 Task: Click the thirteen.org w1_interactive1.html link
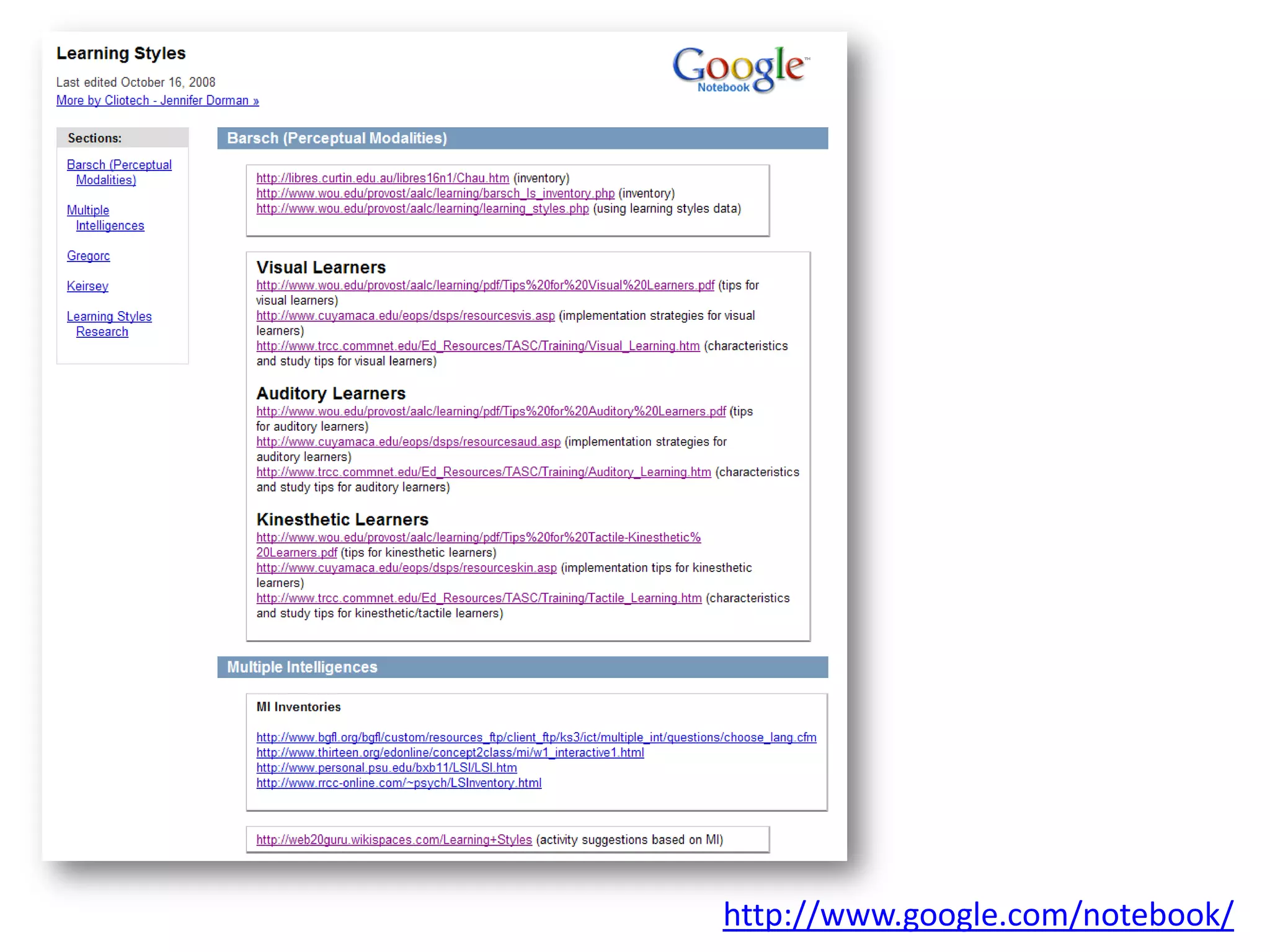[x=450, y=753]
